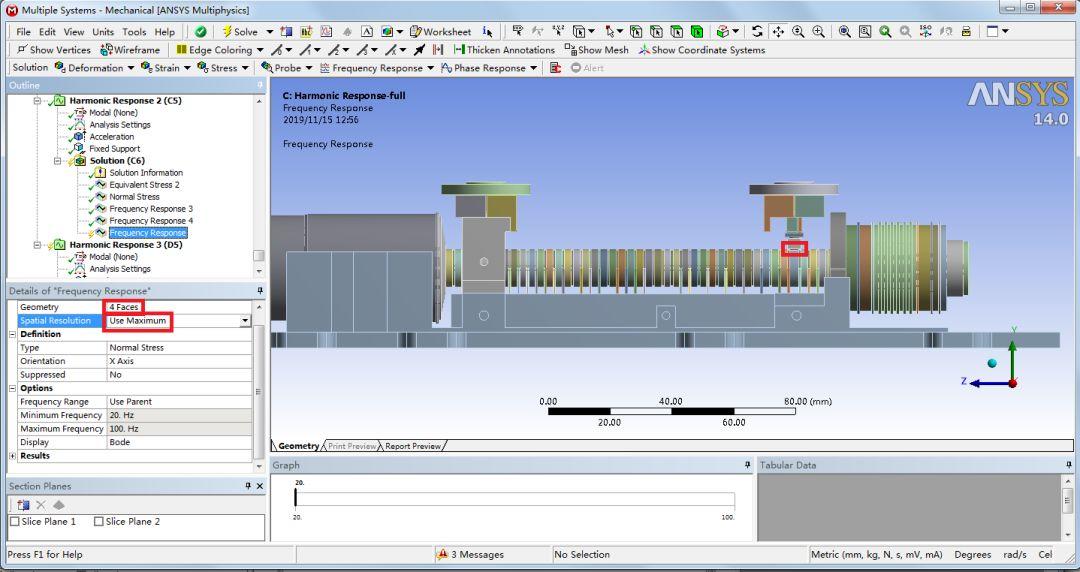
Task: Check the Slice Plane 1 checkbox
Action: [x=14, y=522]
